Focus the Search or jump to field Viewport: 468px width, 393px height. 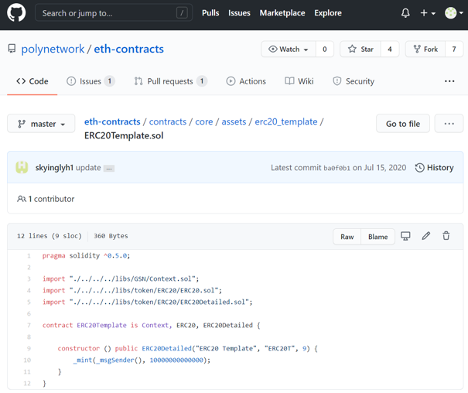coord(114,13)
